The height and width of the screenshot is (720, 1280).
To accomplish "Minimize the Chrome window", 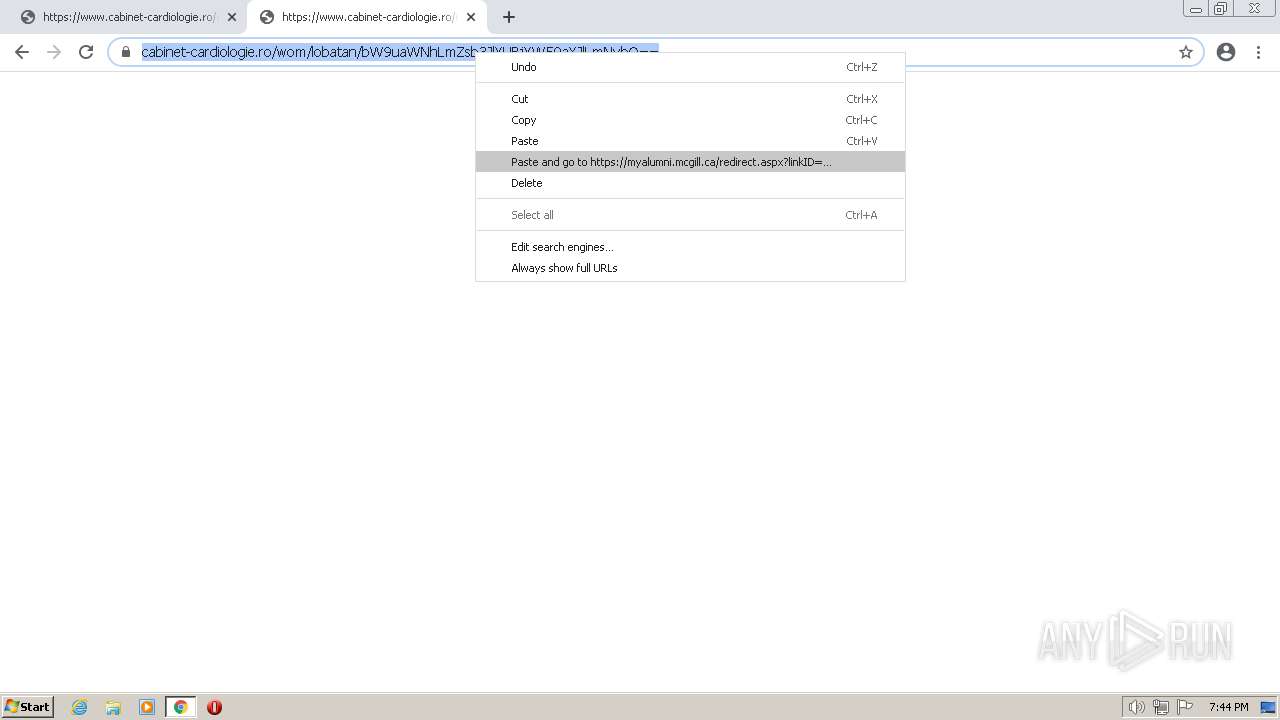I will [1196, 9].
